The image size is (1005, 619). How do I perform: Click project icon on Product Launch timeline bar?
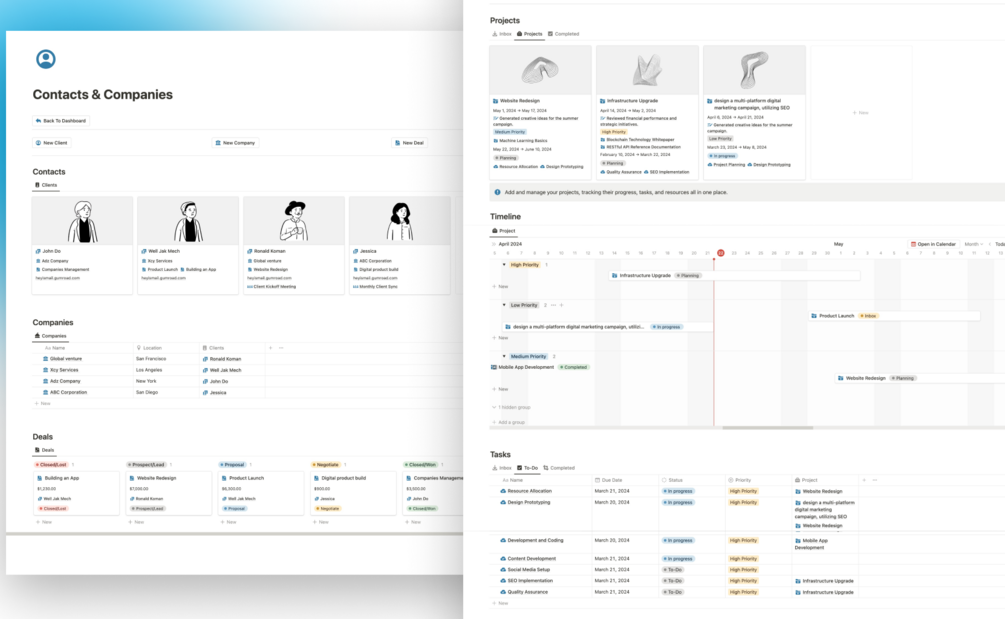click(814, 316)
